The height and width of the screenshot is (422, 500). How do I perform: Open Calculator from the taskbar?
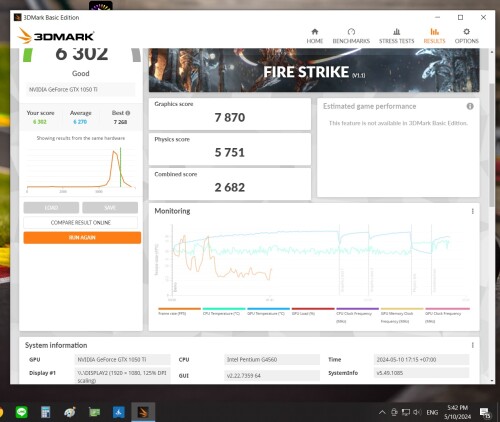(x=46, y=412)
